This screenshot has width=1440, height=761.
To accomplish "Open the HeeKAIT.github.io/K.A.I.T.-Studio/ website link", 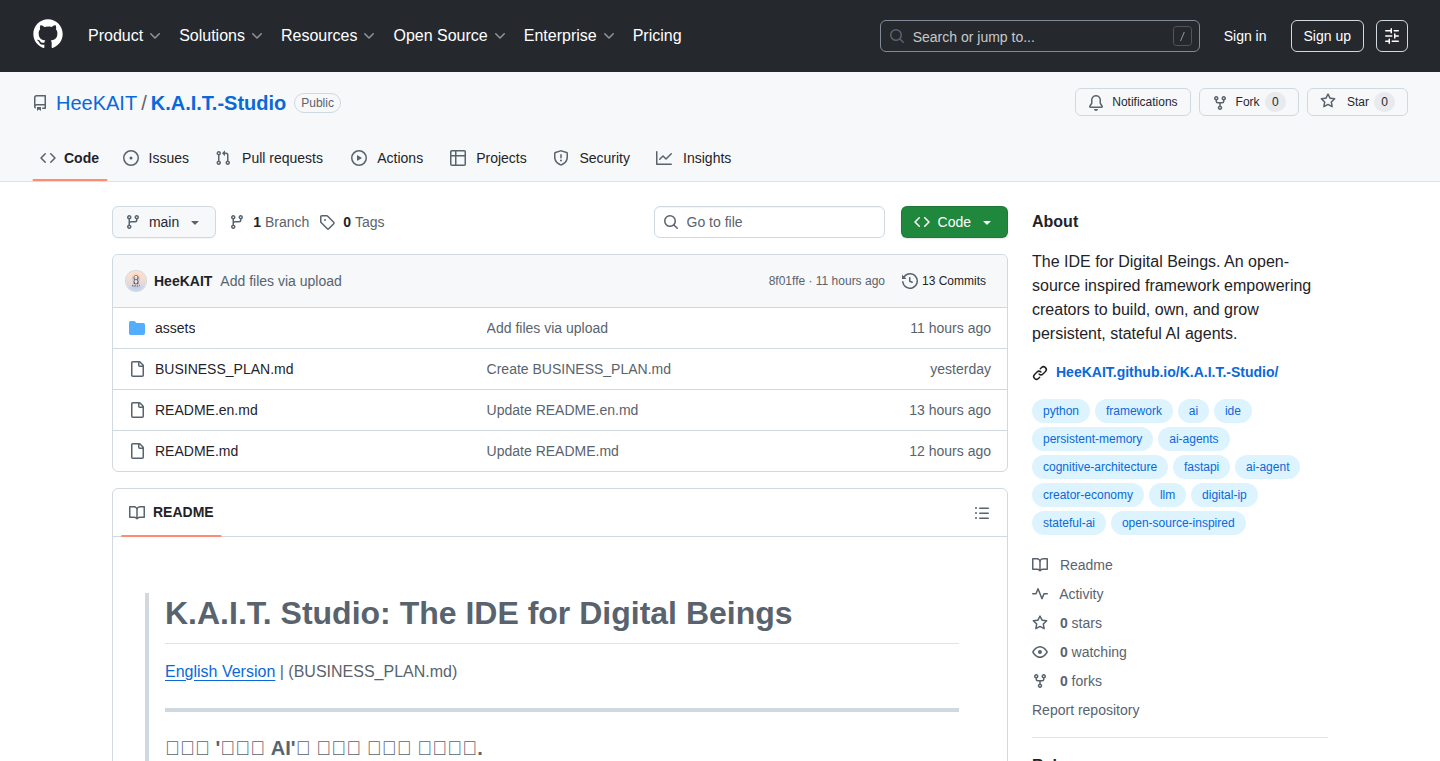I will pyautogui.click(x=1167, y=372).
